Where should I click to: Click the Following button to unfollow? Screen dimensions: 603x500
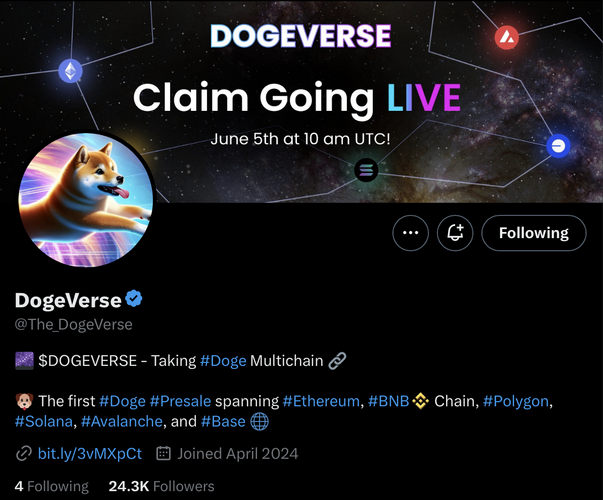pos(534,233)
